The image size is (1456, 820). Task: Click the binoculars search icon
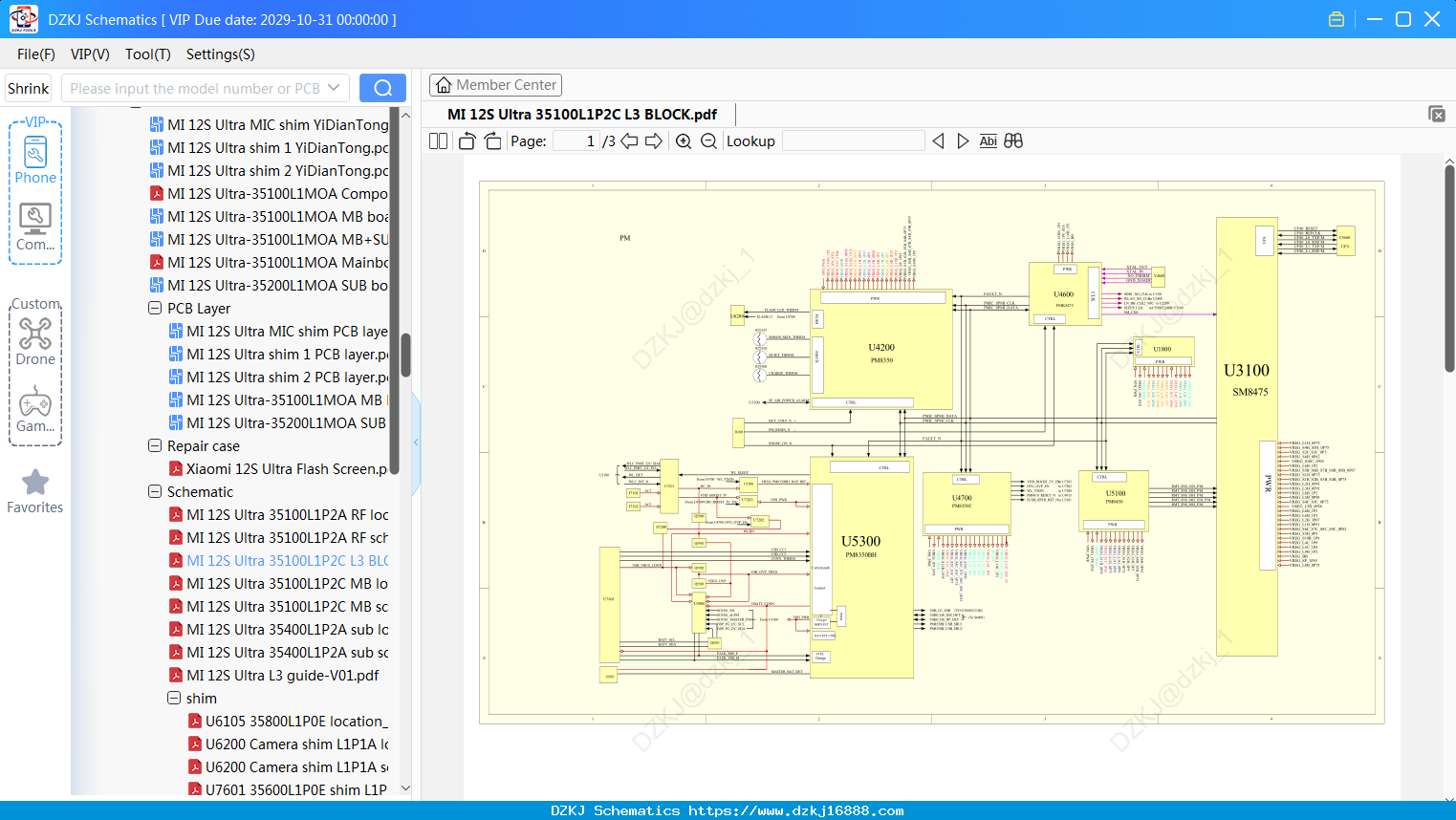(1013, 141)
